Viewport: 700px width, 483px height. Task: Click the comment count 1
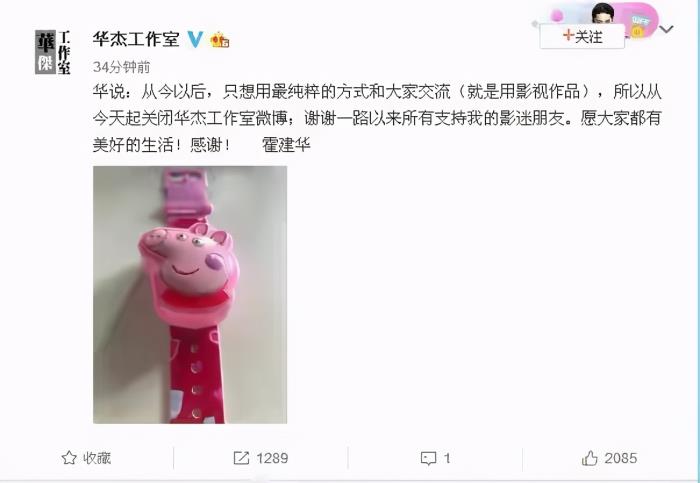447,458
